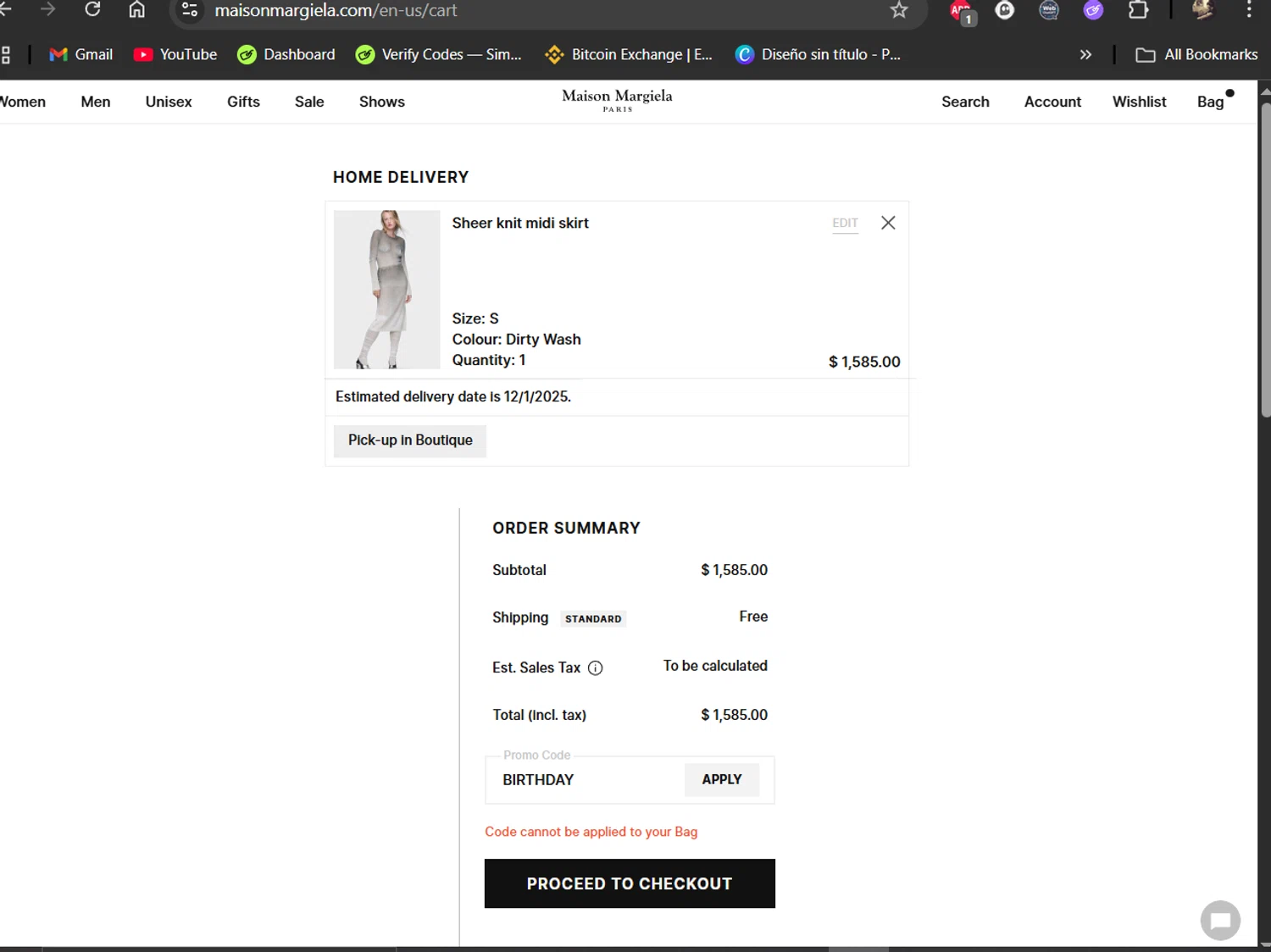
Task: Apply the promo code
Action: 722,779
